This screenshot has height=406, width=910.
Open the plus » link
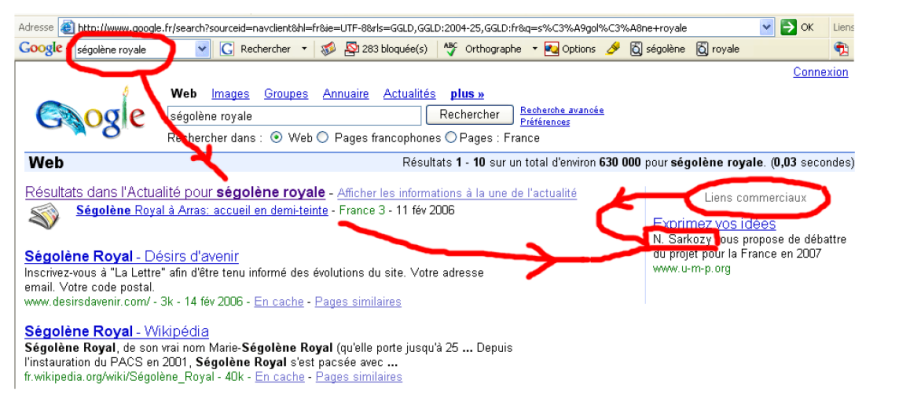point(467,93)
